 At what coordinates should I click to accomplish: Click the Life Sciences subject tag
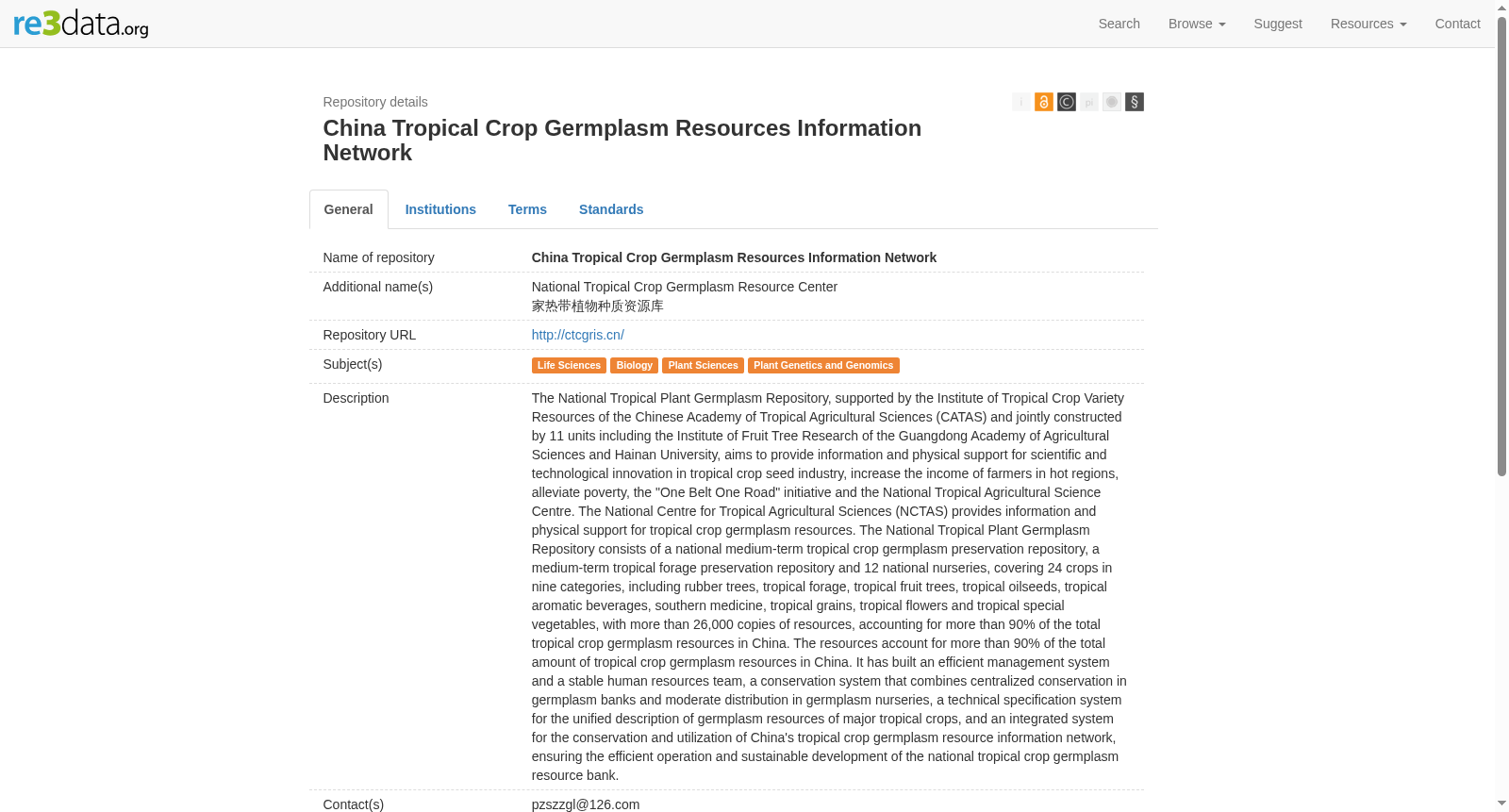pos(569,365)
